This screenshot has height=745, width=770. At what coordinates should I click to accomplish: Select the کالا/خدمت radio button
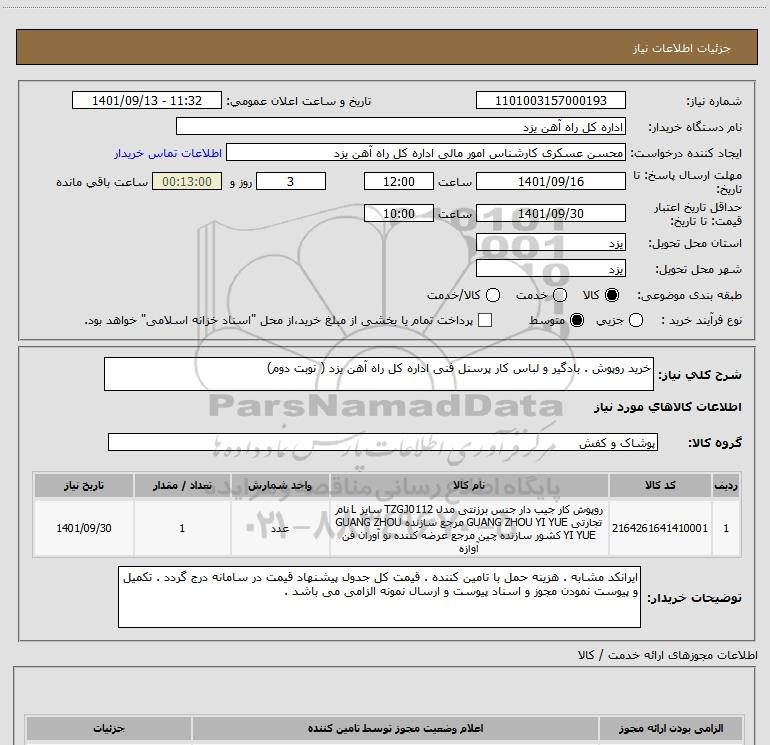493,295
